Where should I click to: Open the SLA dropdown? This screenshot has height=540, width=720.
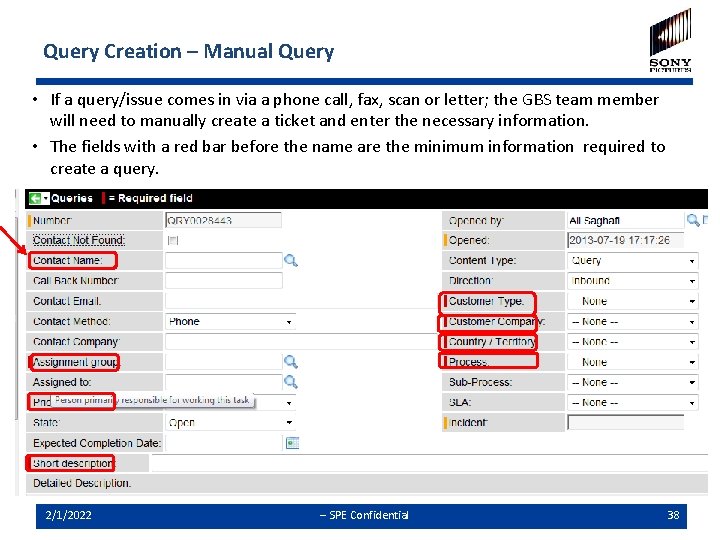pyautogui.click(x=633, y=402)
